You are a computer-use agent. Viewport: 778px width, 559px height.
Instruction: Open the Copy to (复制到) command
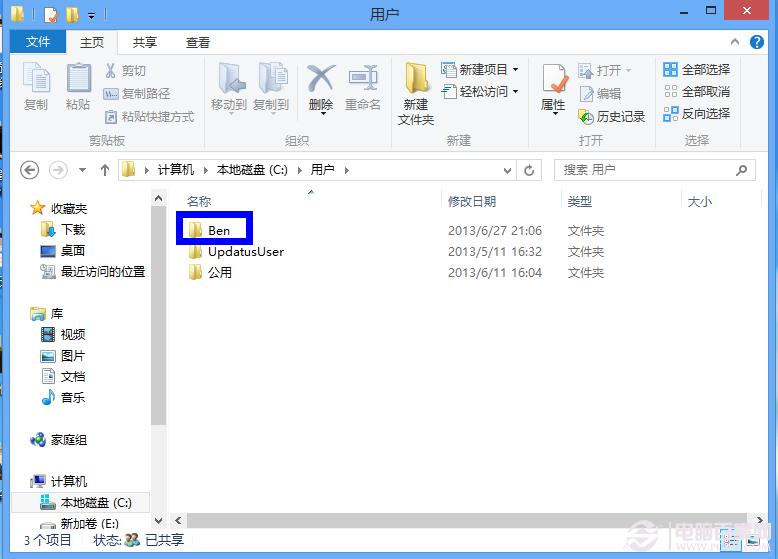point(271,87)
